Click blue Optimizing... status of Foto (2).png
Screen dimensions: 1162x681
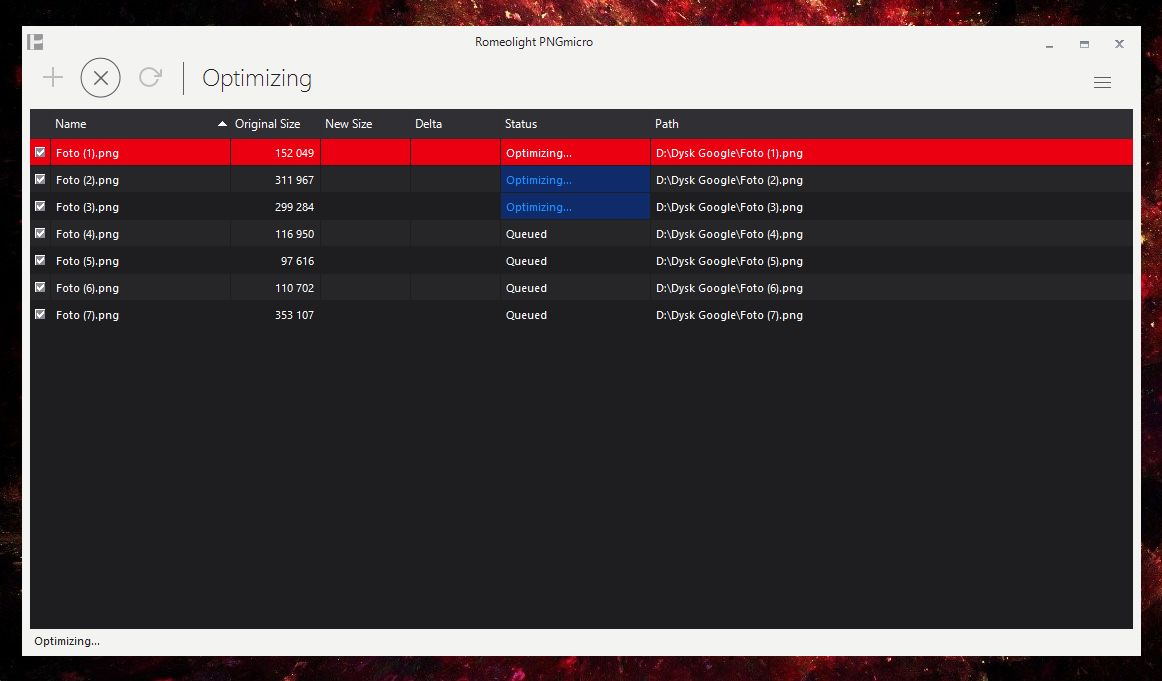(539, 180)
